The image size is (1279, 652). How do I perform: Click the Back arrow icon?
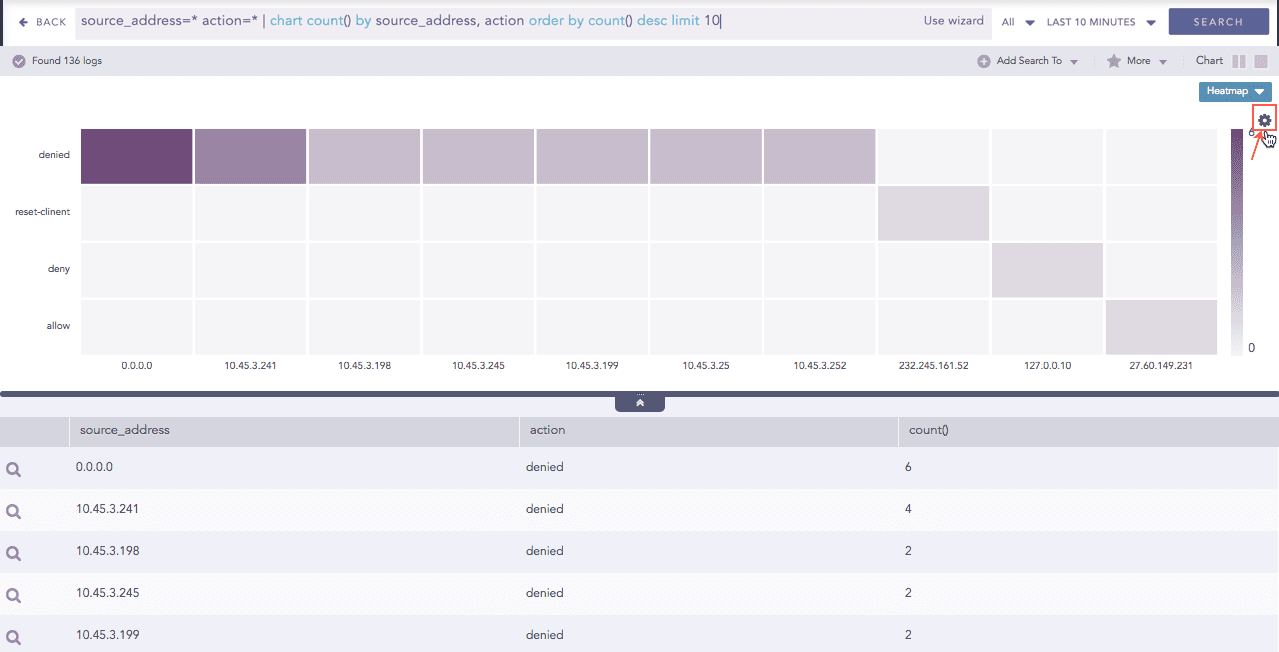coord(24,22)
